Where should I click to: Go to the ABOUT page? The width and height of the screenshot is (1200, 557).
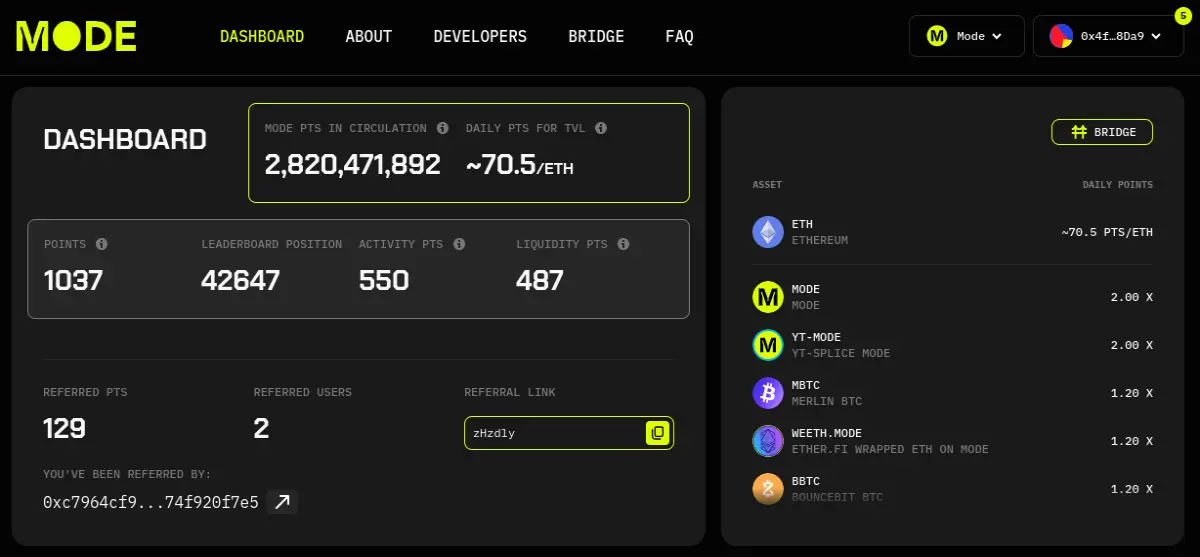tap(369, 36)
